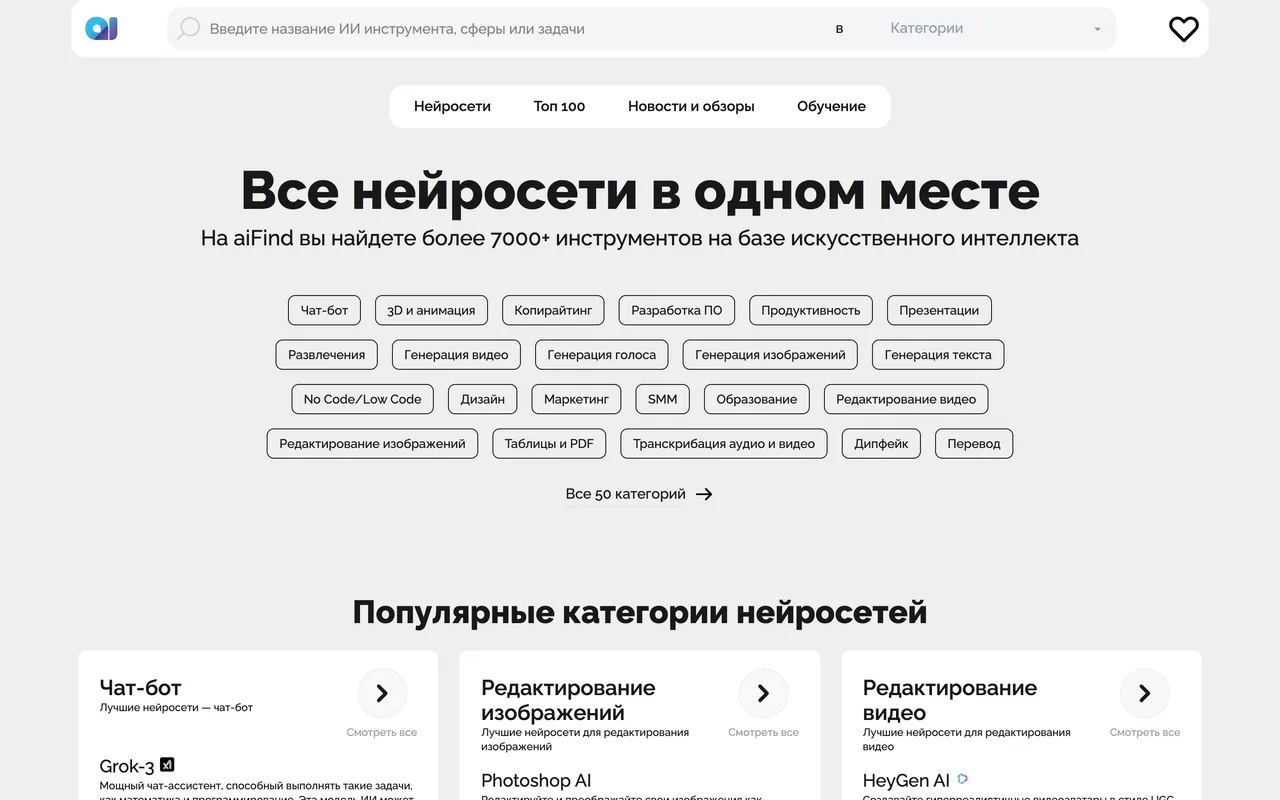Select the Генерация голоса tag
This screenshot has width=1280, height=800.
(x=602, y=355)
